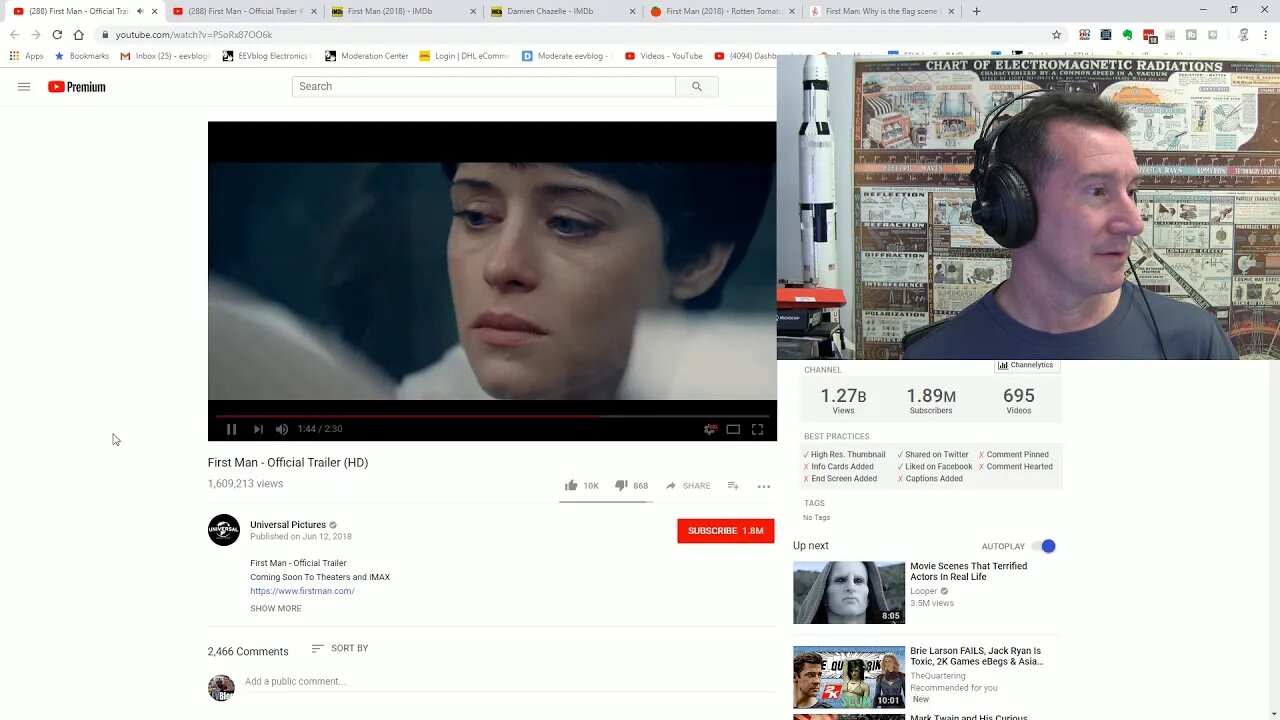Open Chrome three-dot menu
This screenshot has height=720, width=1280.
tap(1267, 34)
